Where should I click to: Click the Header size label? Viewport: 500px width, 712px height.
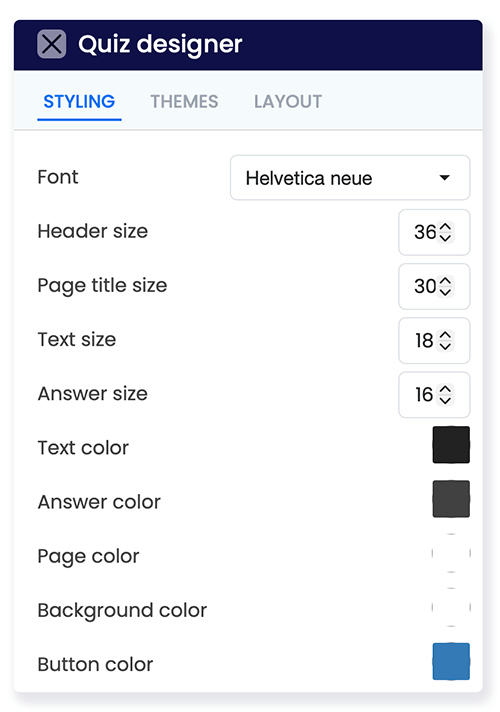[93, 231]
